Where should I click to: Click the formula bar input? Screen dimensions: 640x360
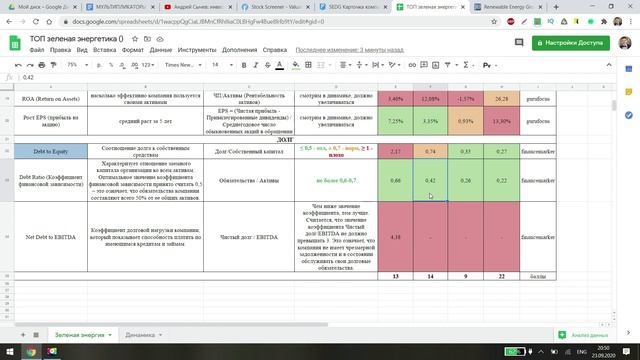(x=318, y=77)
